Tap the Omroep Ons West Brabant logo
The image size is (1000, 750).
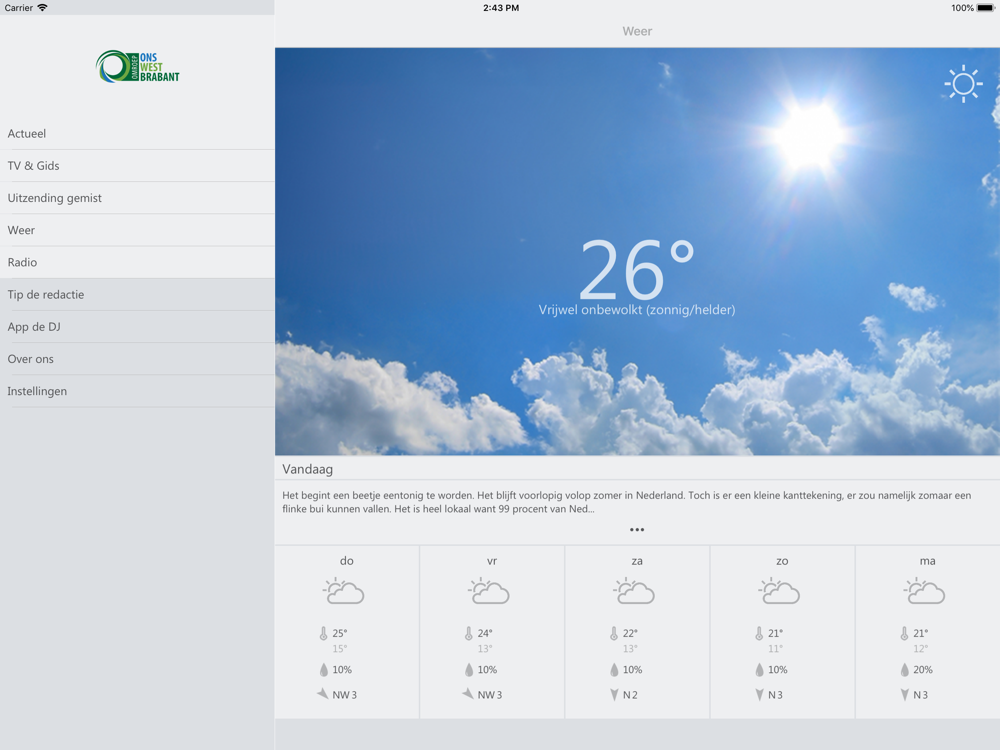[x=138, y=67]
